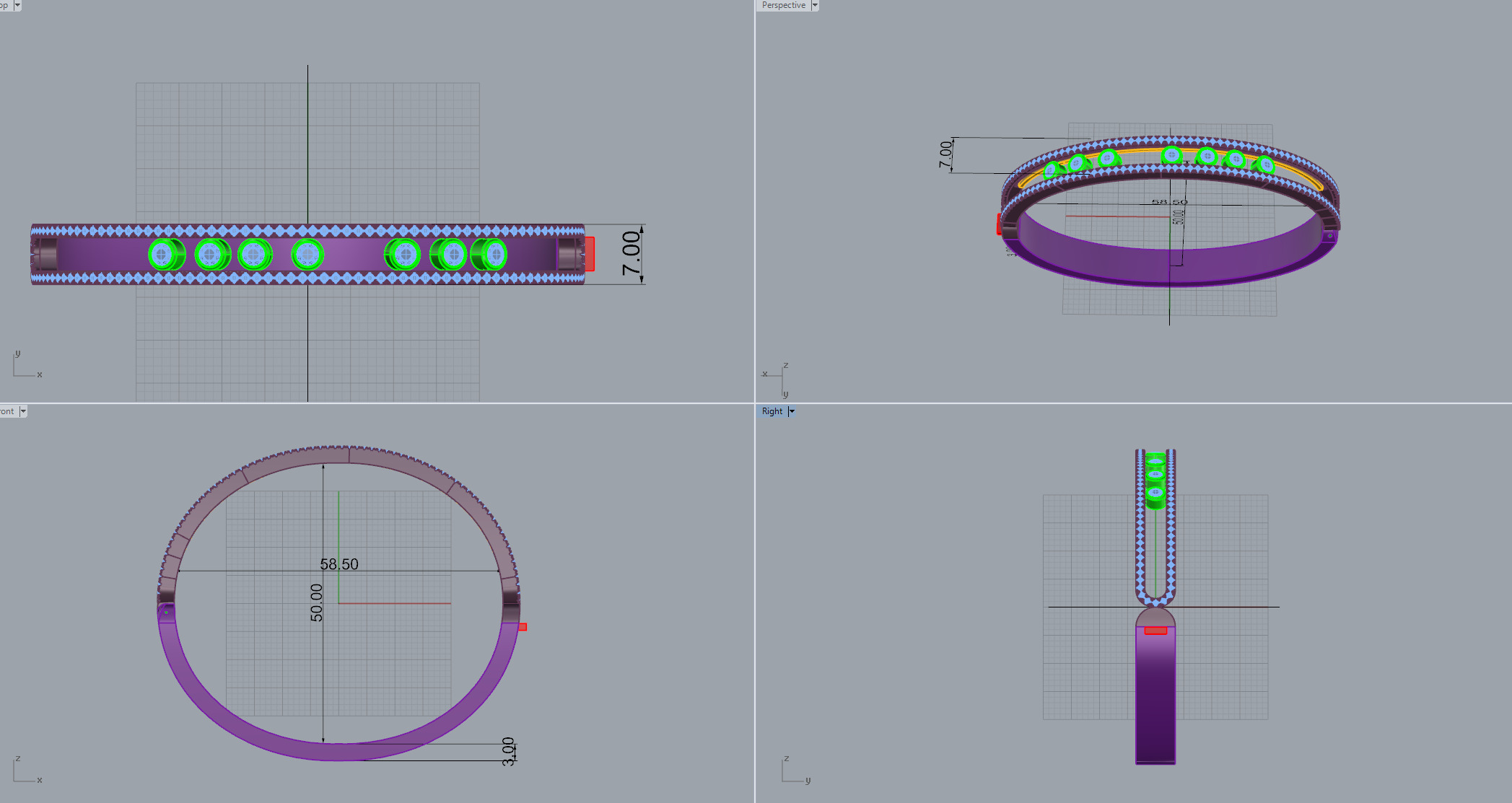The width and height of the screenshot is (1512, 803).
Task: Activate the Front viewport title label
Action: tap(7, 411)
